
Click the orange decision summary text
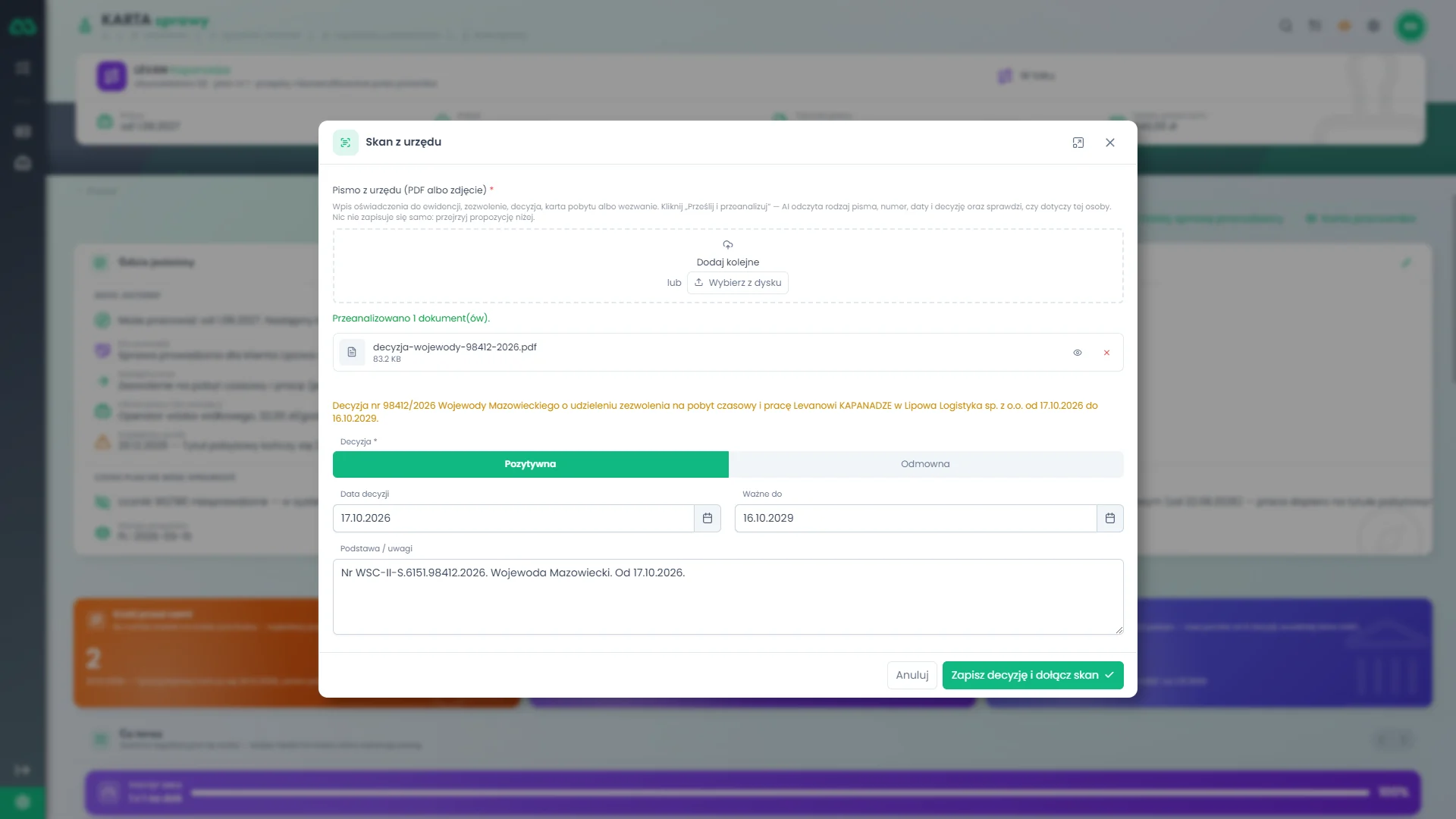pyautogui.click(x=715, y=412)
